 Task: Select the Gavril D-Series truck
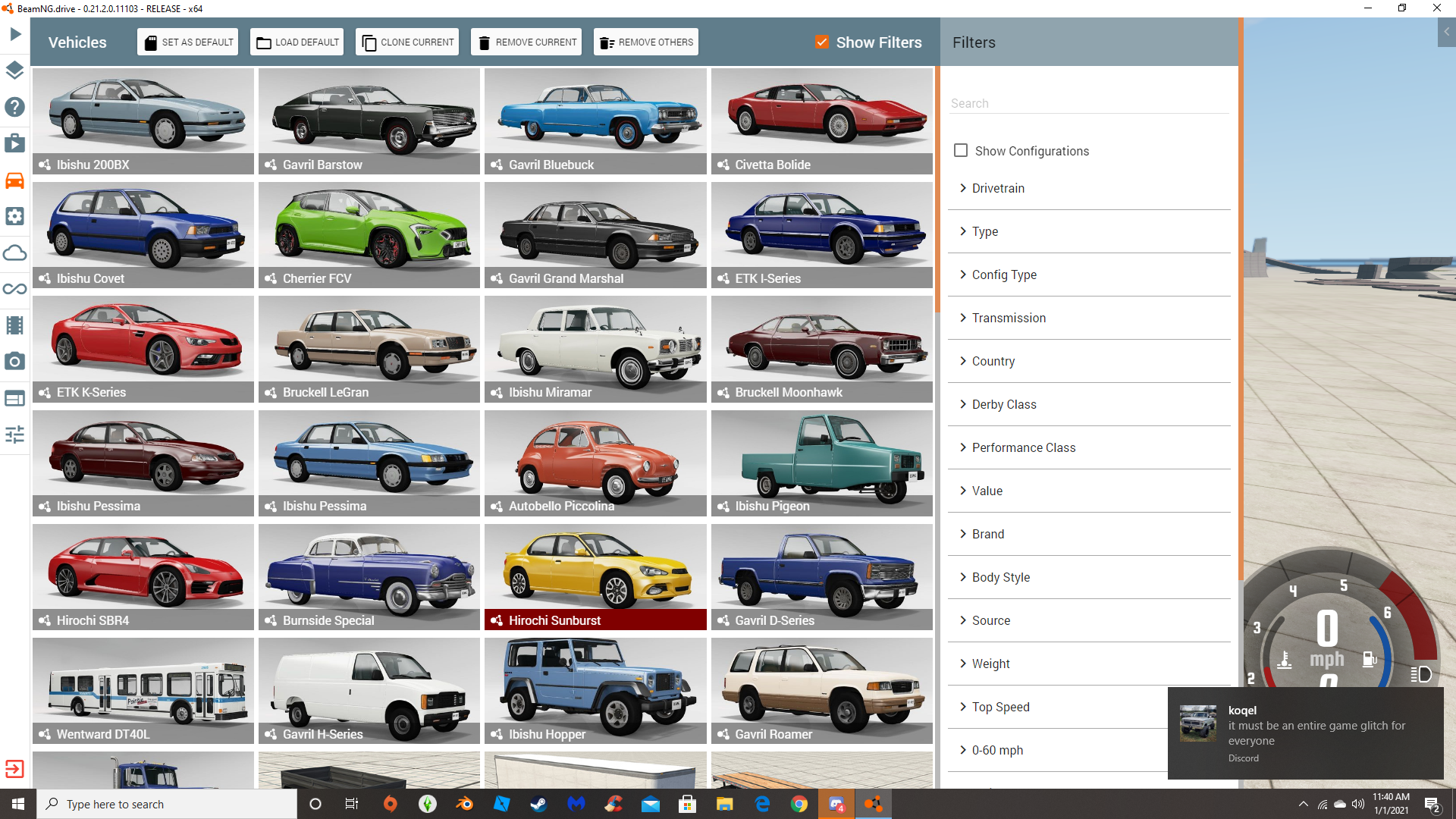coord(822,577)
